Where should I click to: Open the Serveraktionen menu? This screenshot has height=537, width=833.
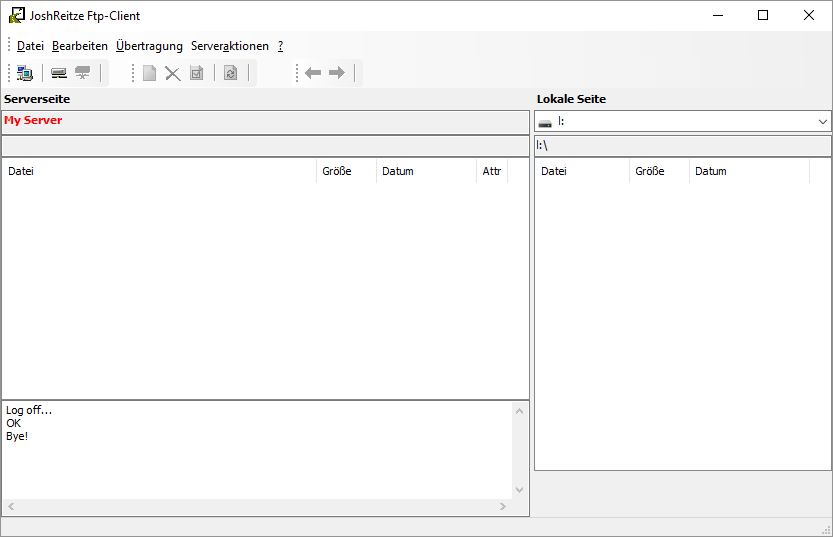(230, 46)
